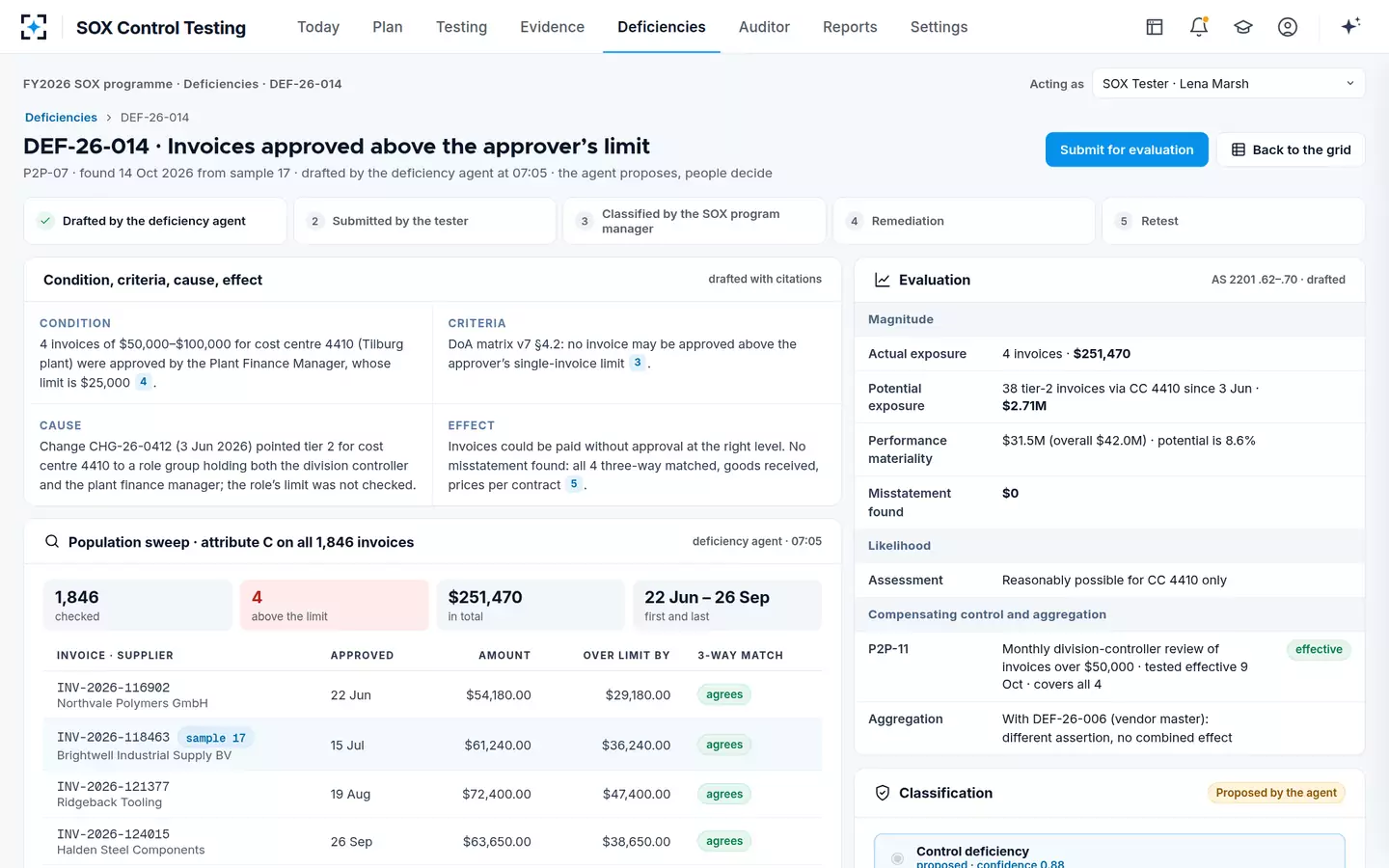
Task: Open the Settings tab
Action: (939, 27)
